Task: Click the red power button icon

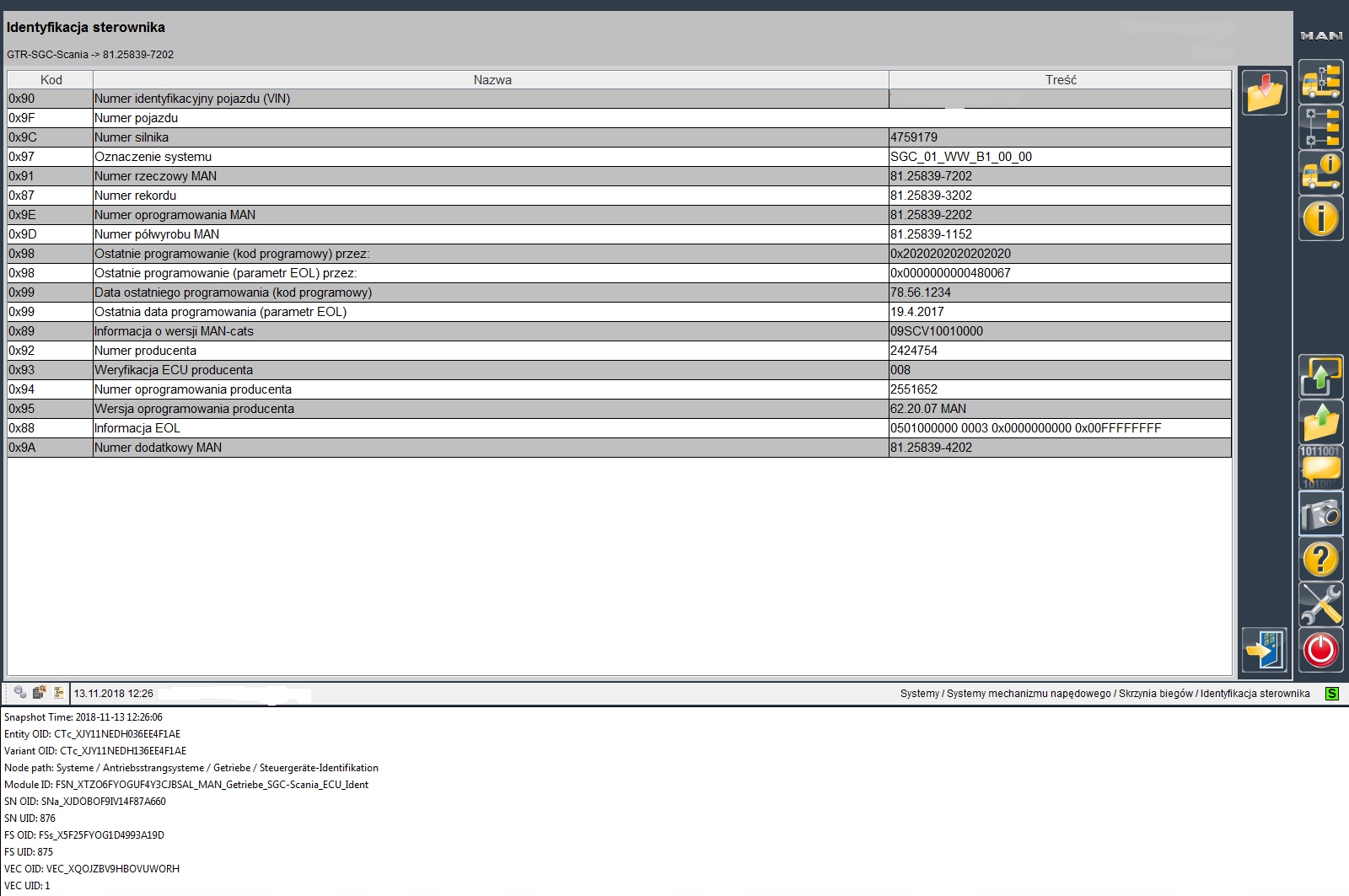Action: [1320, 650]
